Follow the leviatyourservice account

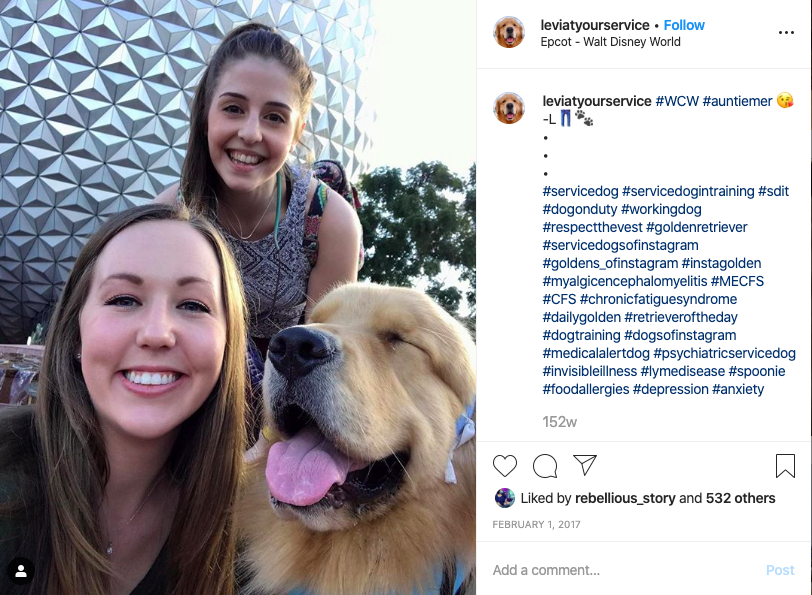click(684, 25)
